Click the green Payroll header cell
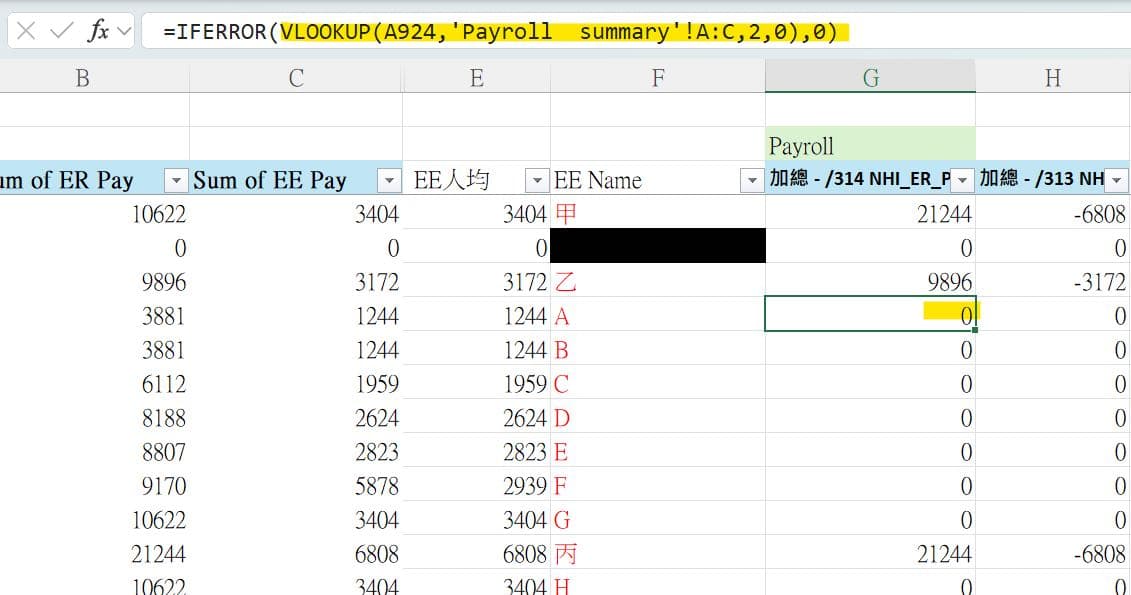The image size is (1131, 595). coord(871,144)
